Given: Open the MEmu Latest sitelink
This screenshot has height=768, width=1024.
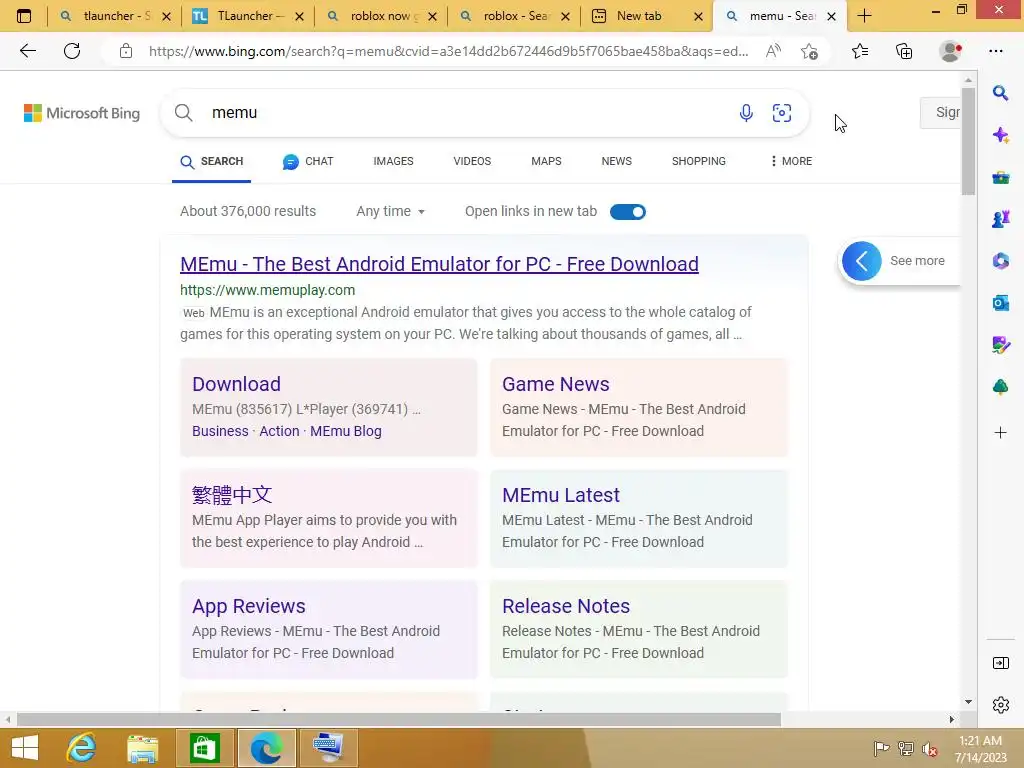Looking at the screenshot, I should tap(560, 495).
